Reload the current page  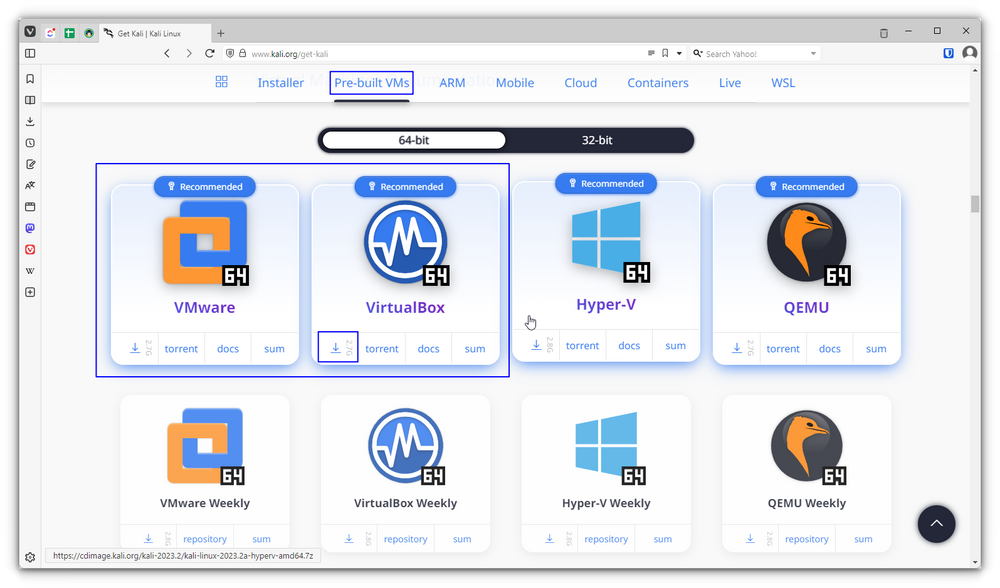pos(210,53)
